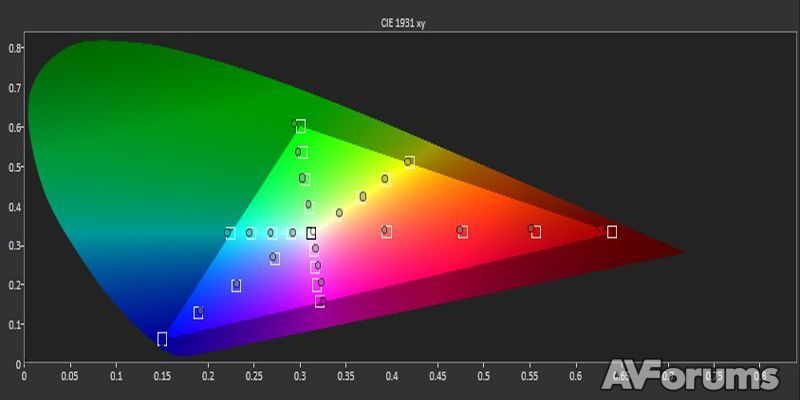Click the 75% saturation yellow measurement point

385,179
